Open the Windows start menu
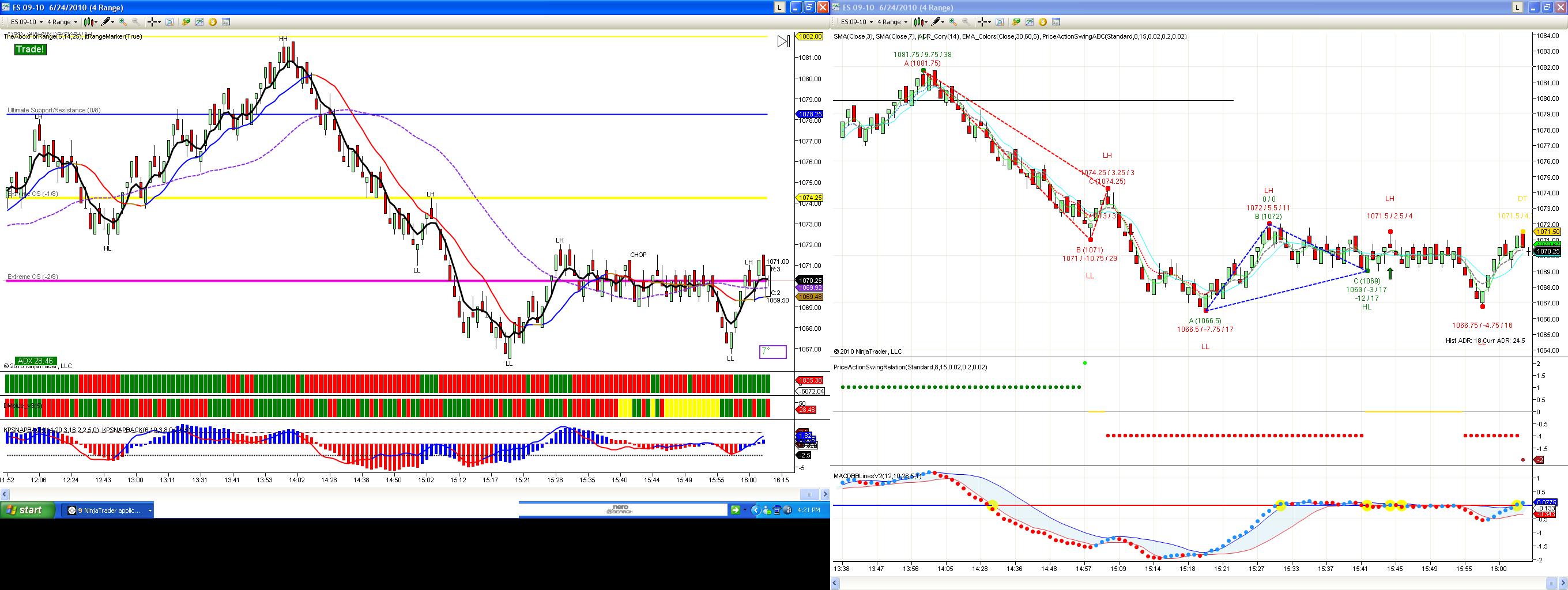 28,510
